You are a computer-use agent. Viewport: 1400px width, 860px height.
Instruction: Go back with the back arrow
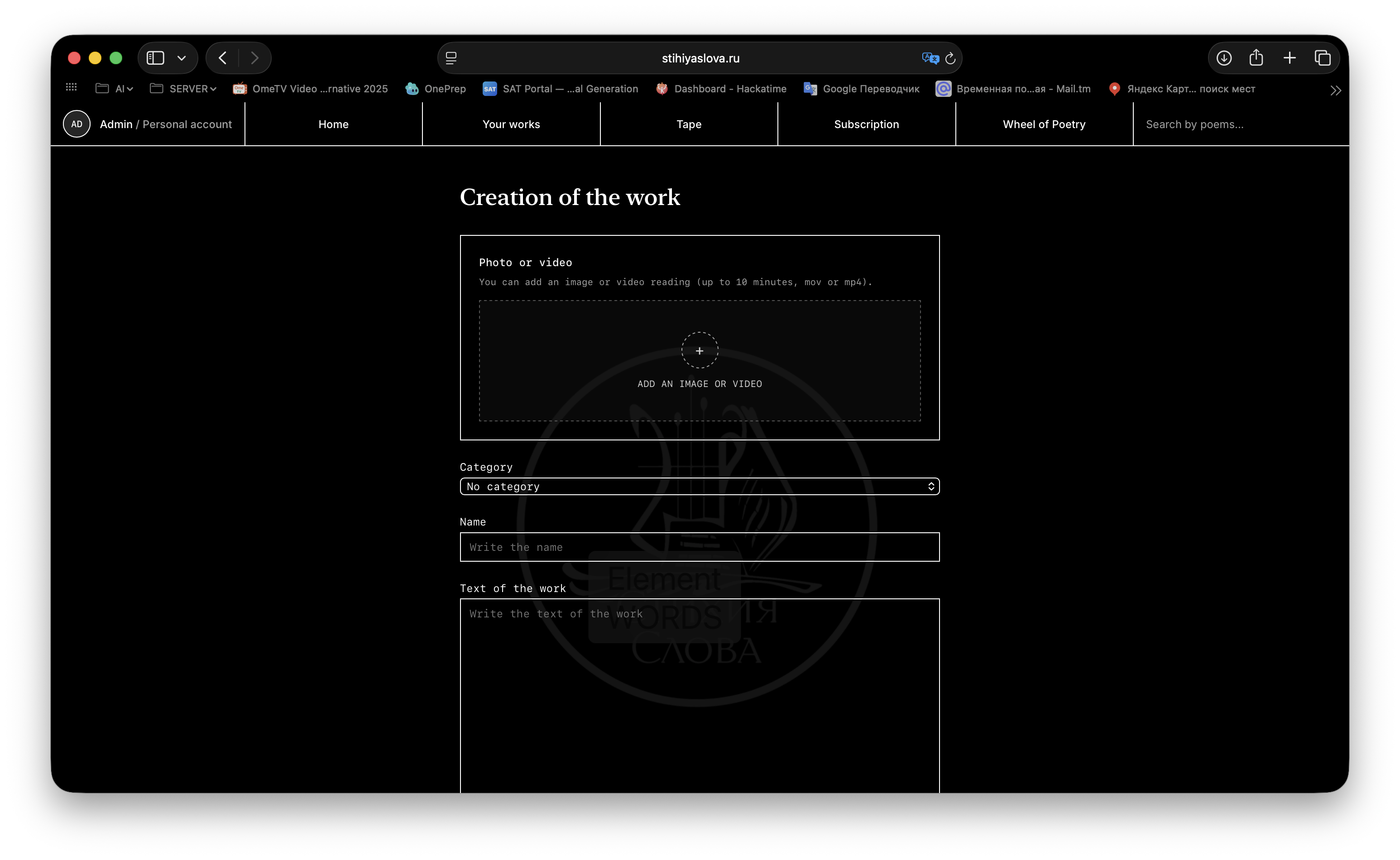[x=222, y=58]
